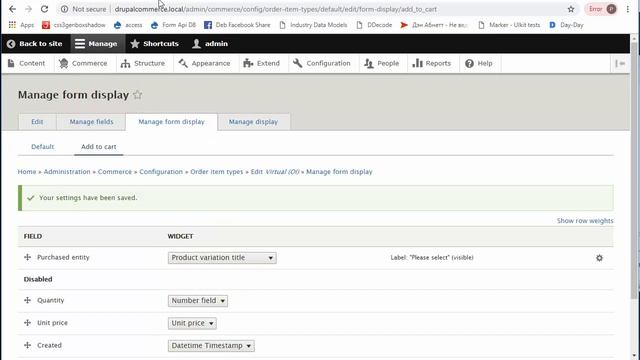Screen dimensions: 640x360
Task: Click the Commerce breadcrumb link
Action: tap(115, 172)
